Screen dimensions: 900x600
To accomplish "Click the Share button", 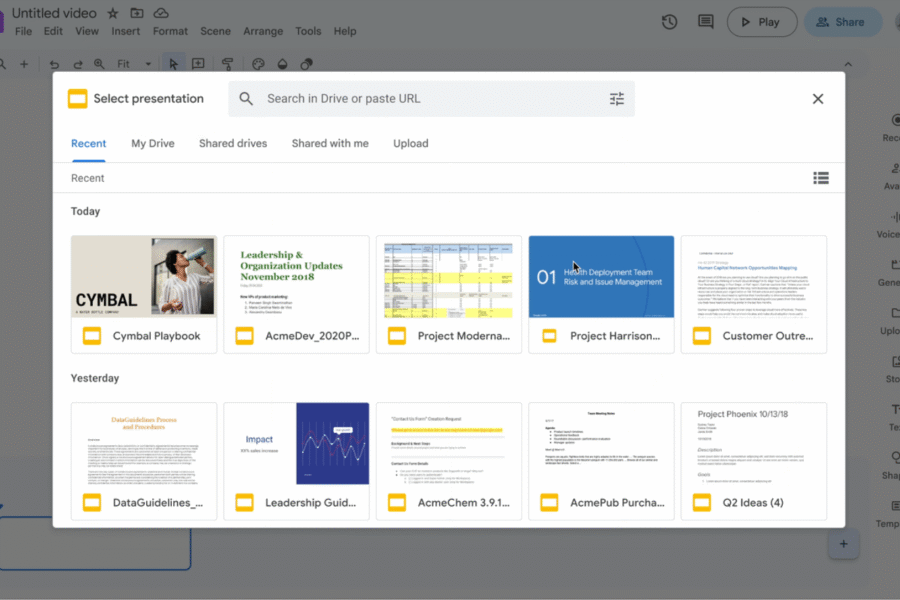I will tap(842, 21).
